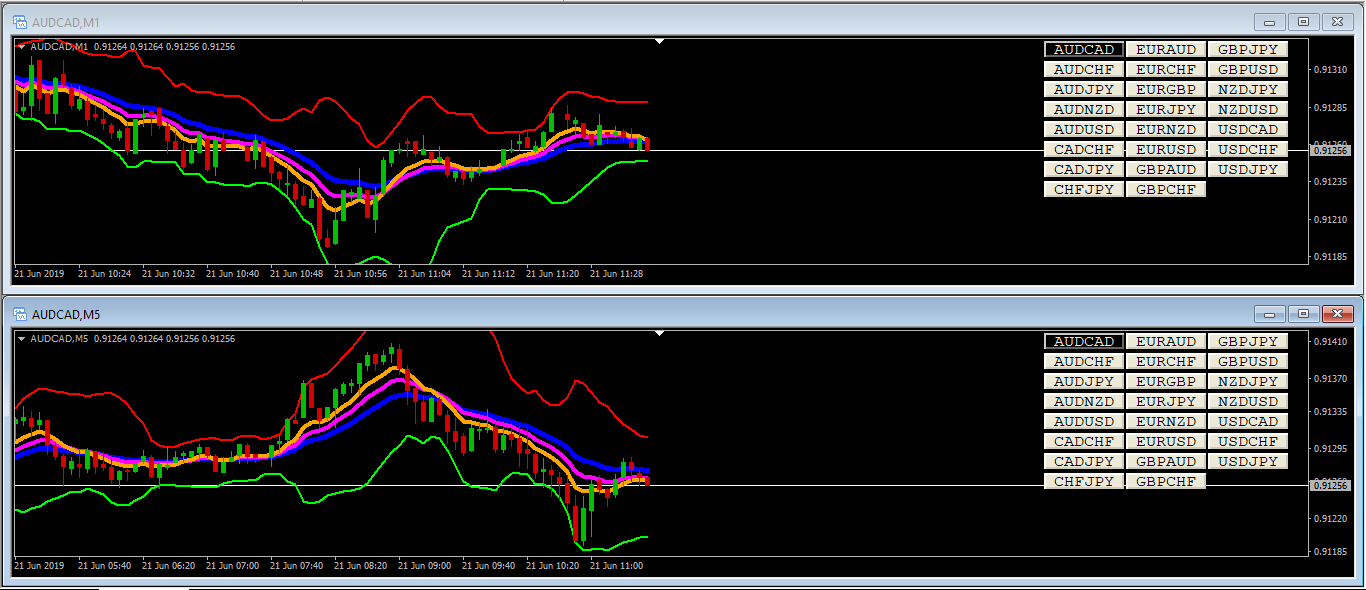Click the chart shift marker atop the M5 chart
This screenshot has width=1366, height=590.
[659, 333]
